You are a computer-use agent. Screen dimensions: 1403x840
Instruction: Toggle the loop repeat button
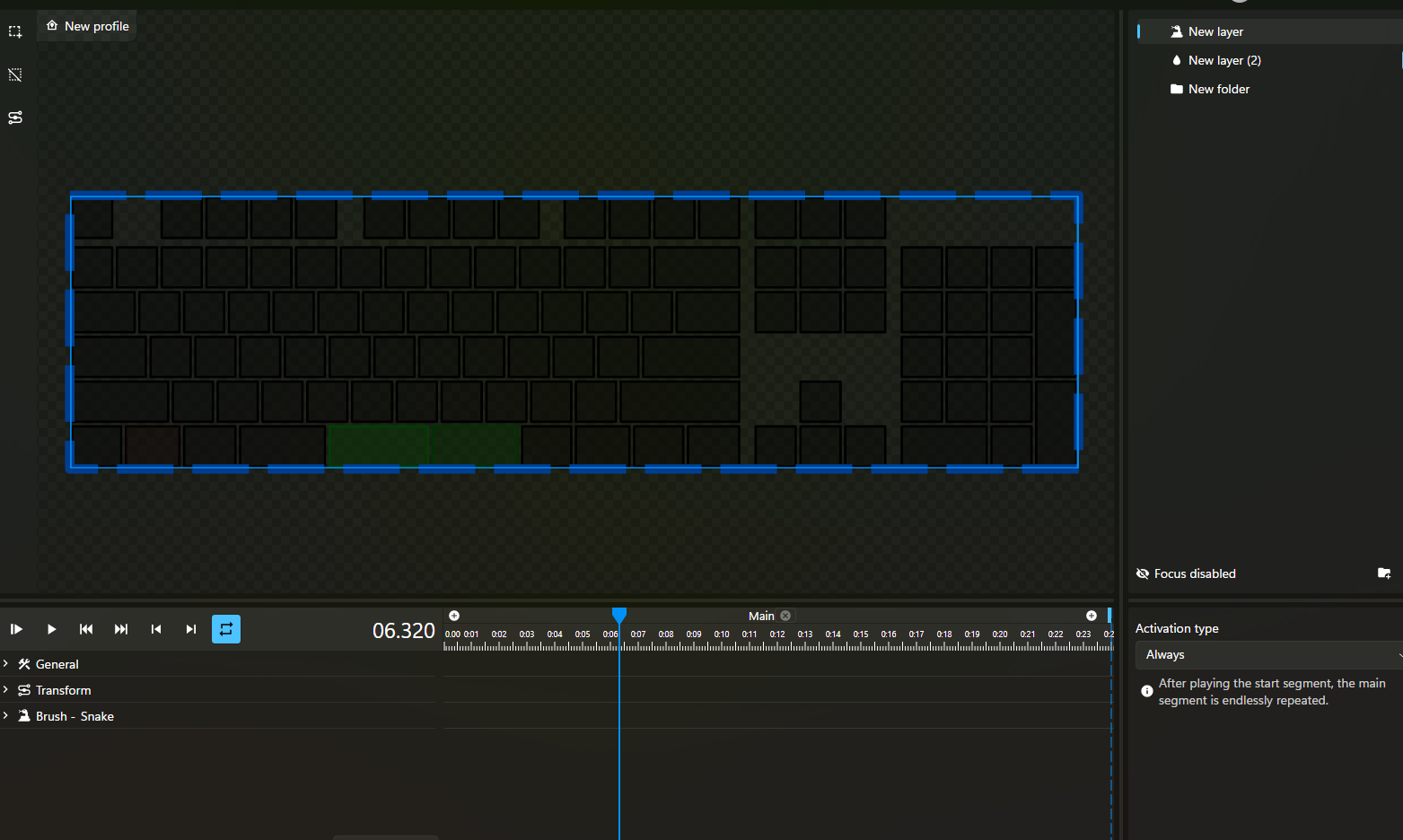(x=226, y=629)
